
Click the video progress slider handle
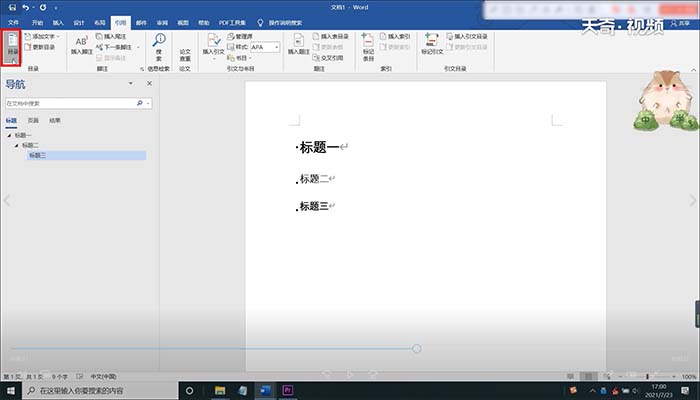click(x=417, y=349)
